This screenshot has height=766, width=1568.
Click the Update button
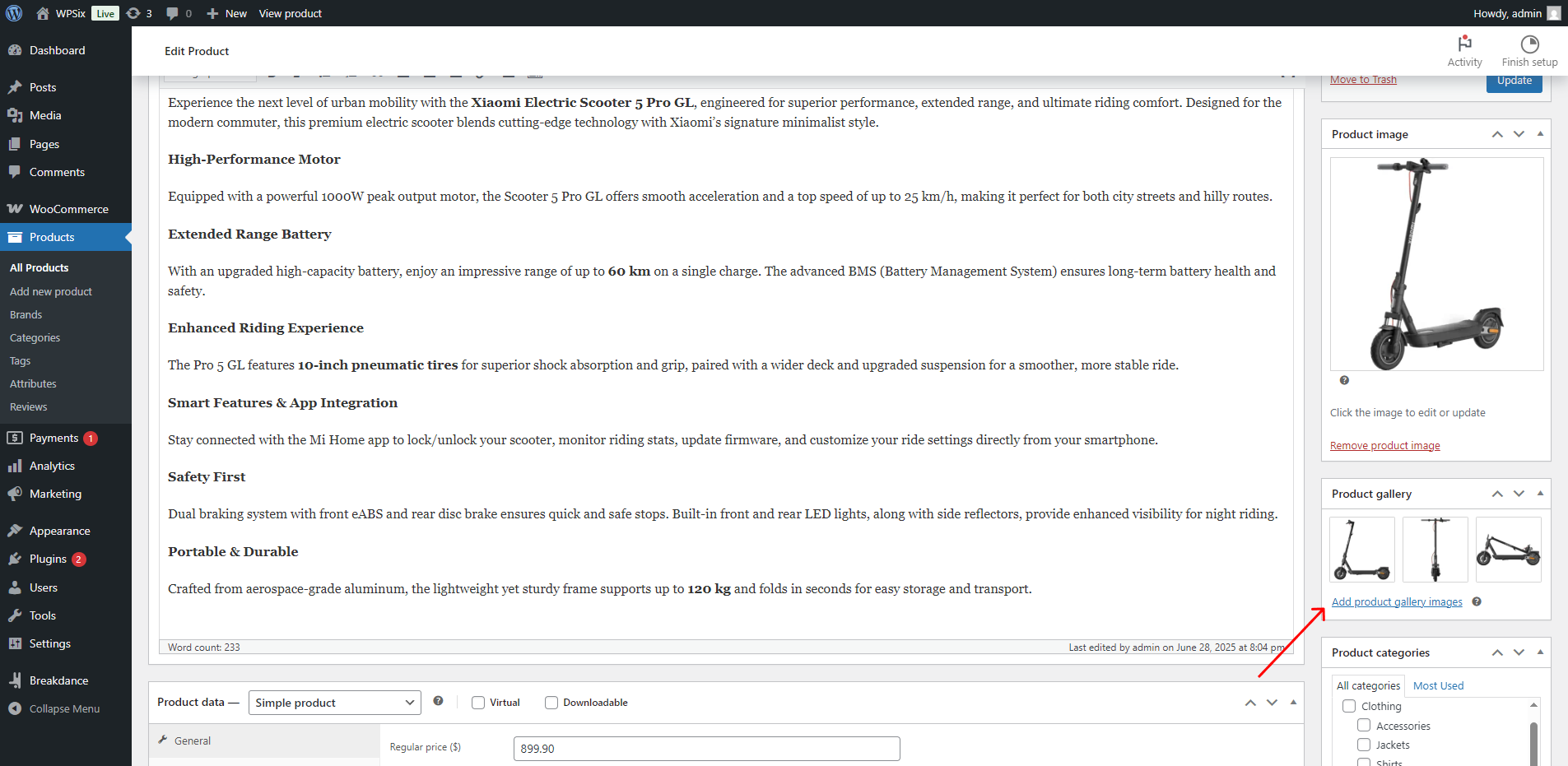click(x=1514, y=81)
